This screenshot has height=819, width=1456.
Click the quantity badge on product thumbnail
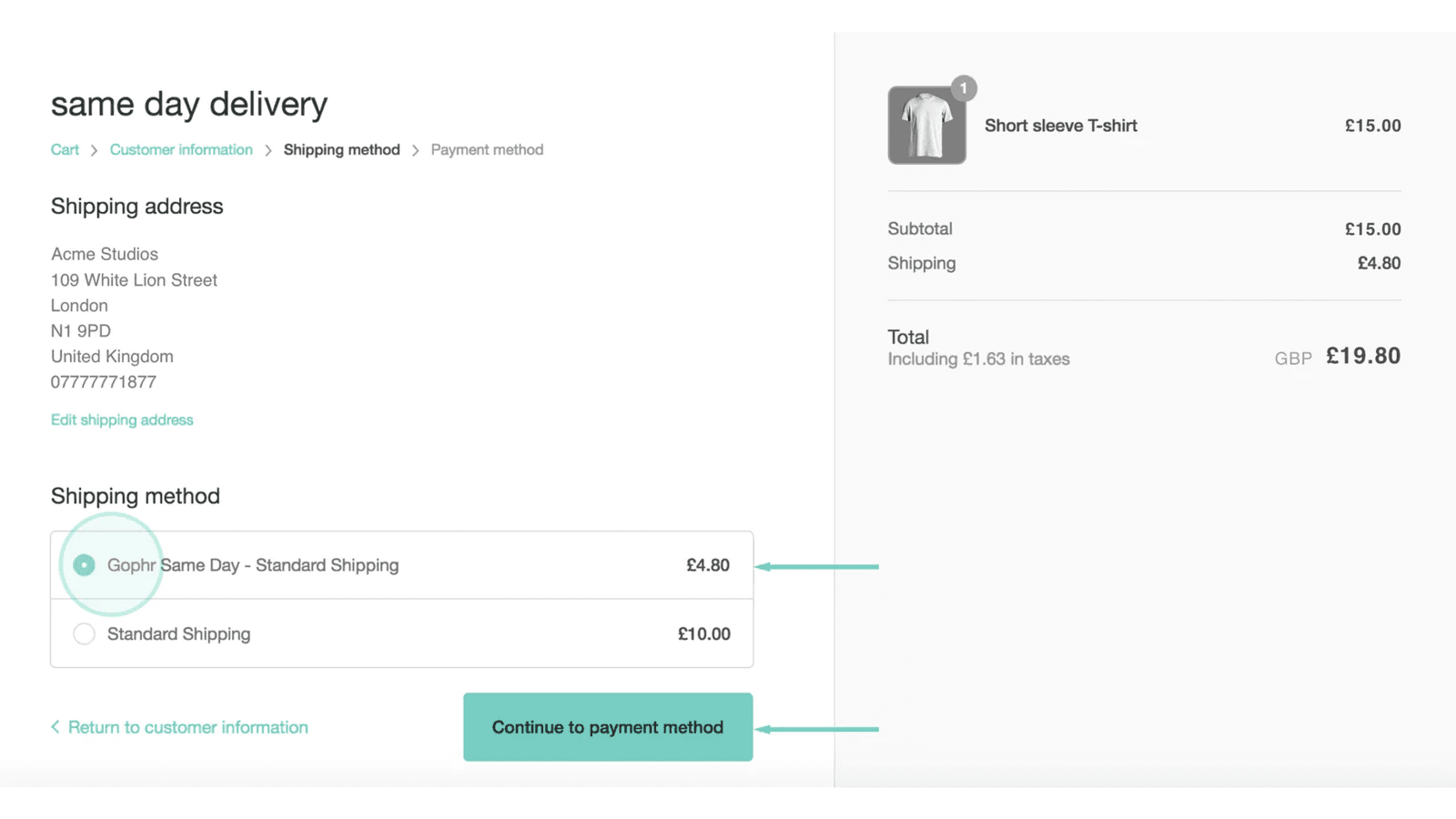pyautogui.click(x=964, y=88)
